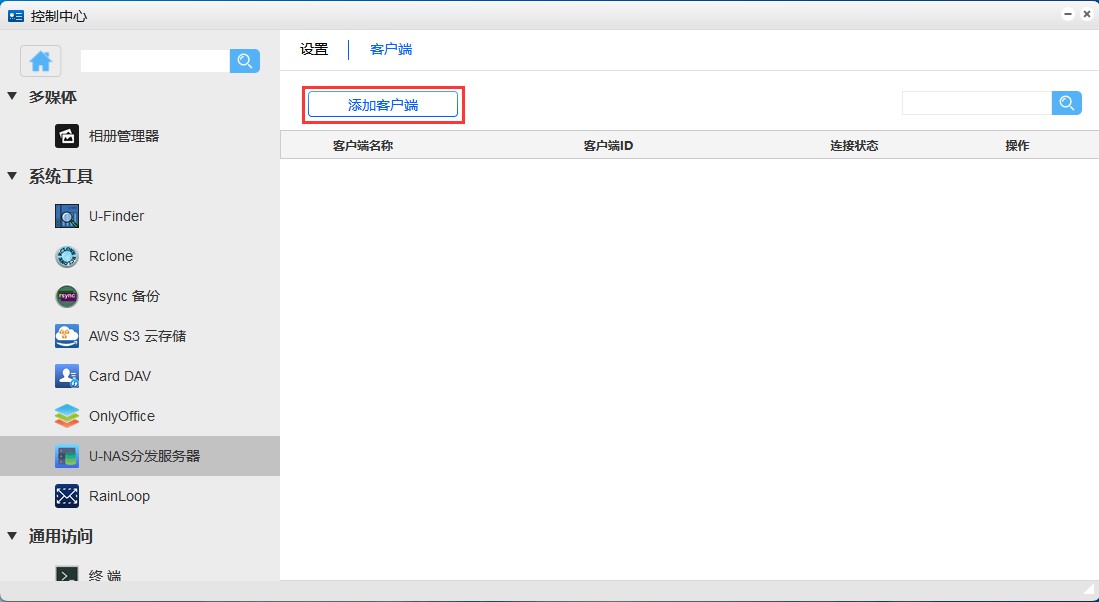Collapse the 多媒体 section
1099x602 pixels.
(13, 97)
